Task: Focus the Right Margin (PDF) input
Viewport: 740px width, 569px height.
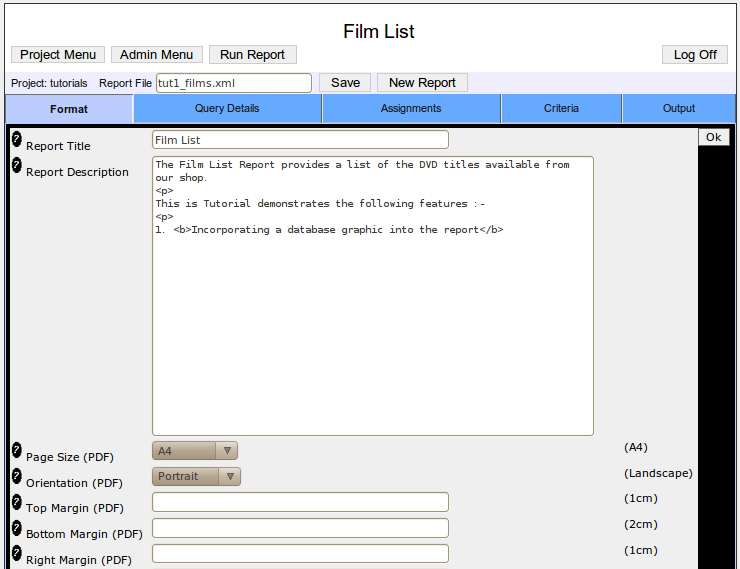Action: tap(300, 553)
